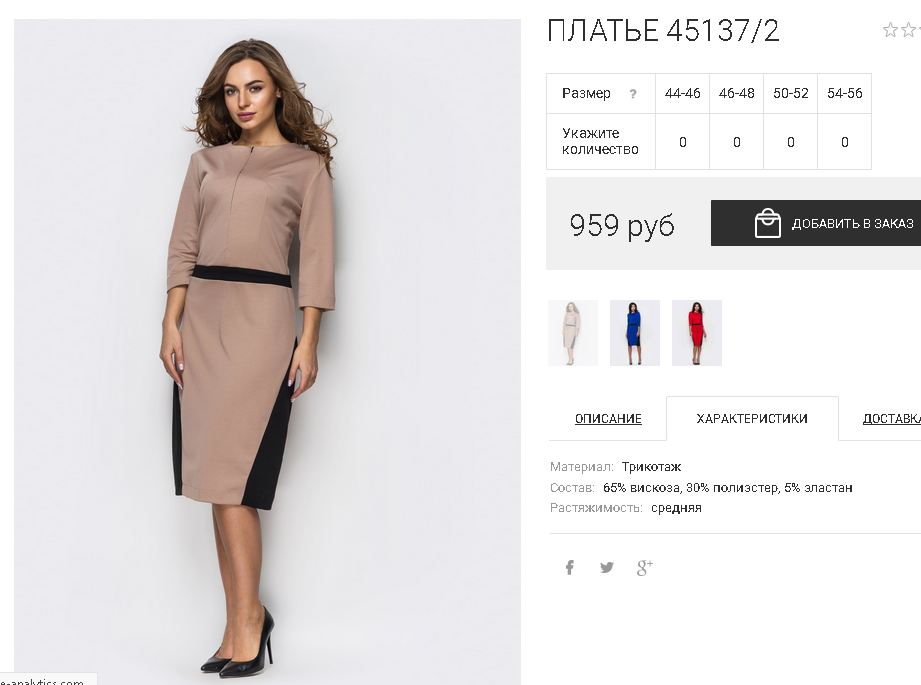Screen dimensions: 921x685
Task: Add dress to order with Добавить в заказ
Action: [816, 223]
